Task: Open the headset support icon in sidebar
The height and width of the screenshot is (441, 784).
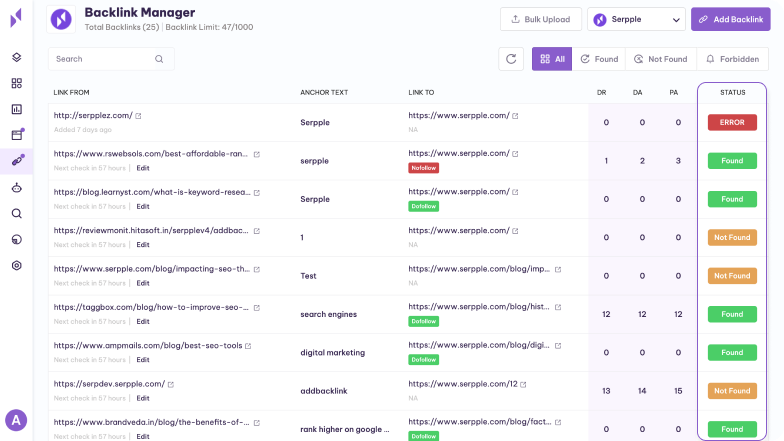Action: click(x=16, y=240)
